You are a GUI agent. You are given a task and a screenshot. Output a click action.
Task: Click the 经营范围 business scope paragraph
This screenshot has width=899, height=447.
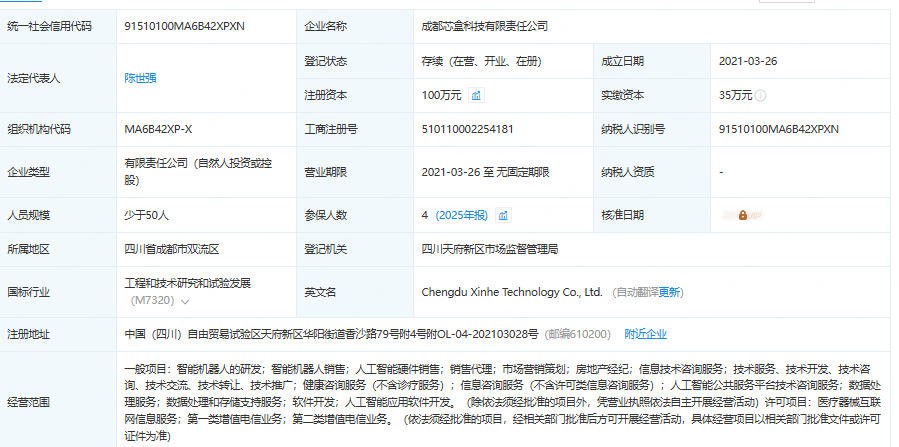pos(502,402)
